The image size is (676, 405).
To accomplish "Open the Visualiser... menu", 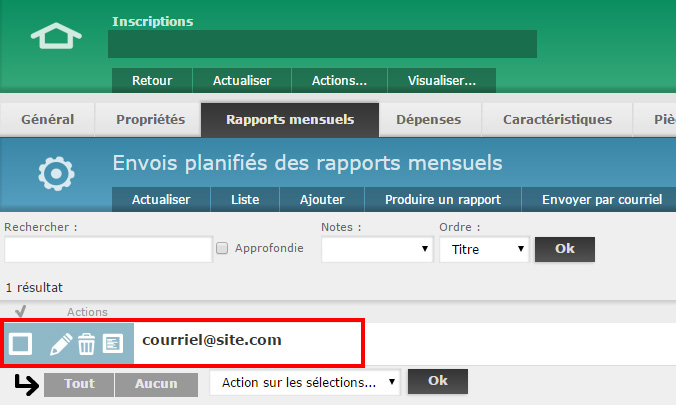I will coord(441,80).
